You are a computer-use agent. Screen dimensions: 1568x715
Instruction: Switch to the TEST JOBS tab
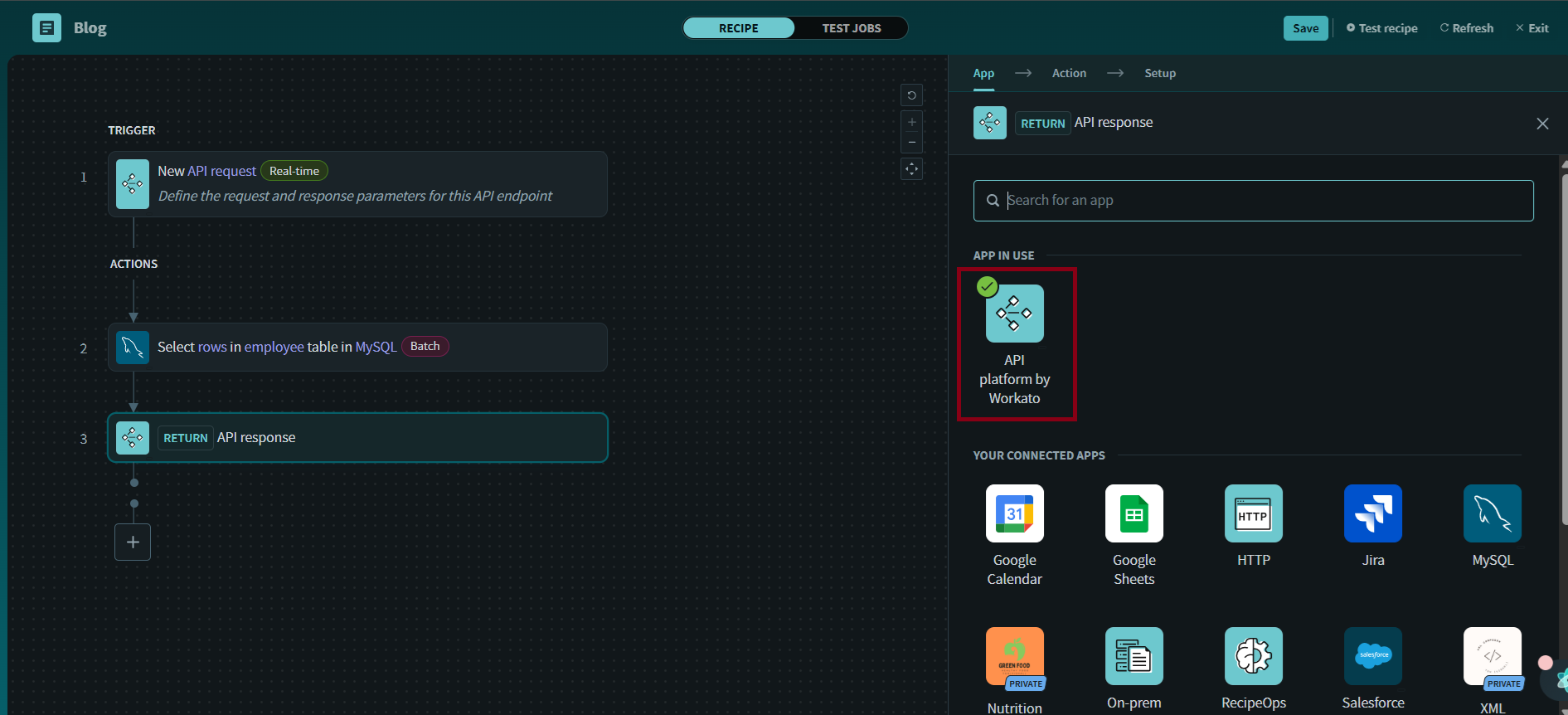(852, 28)
